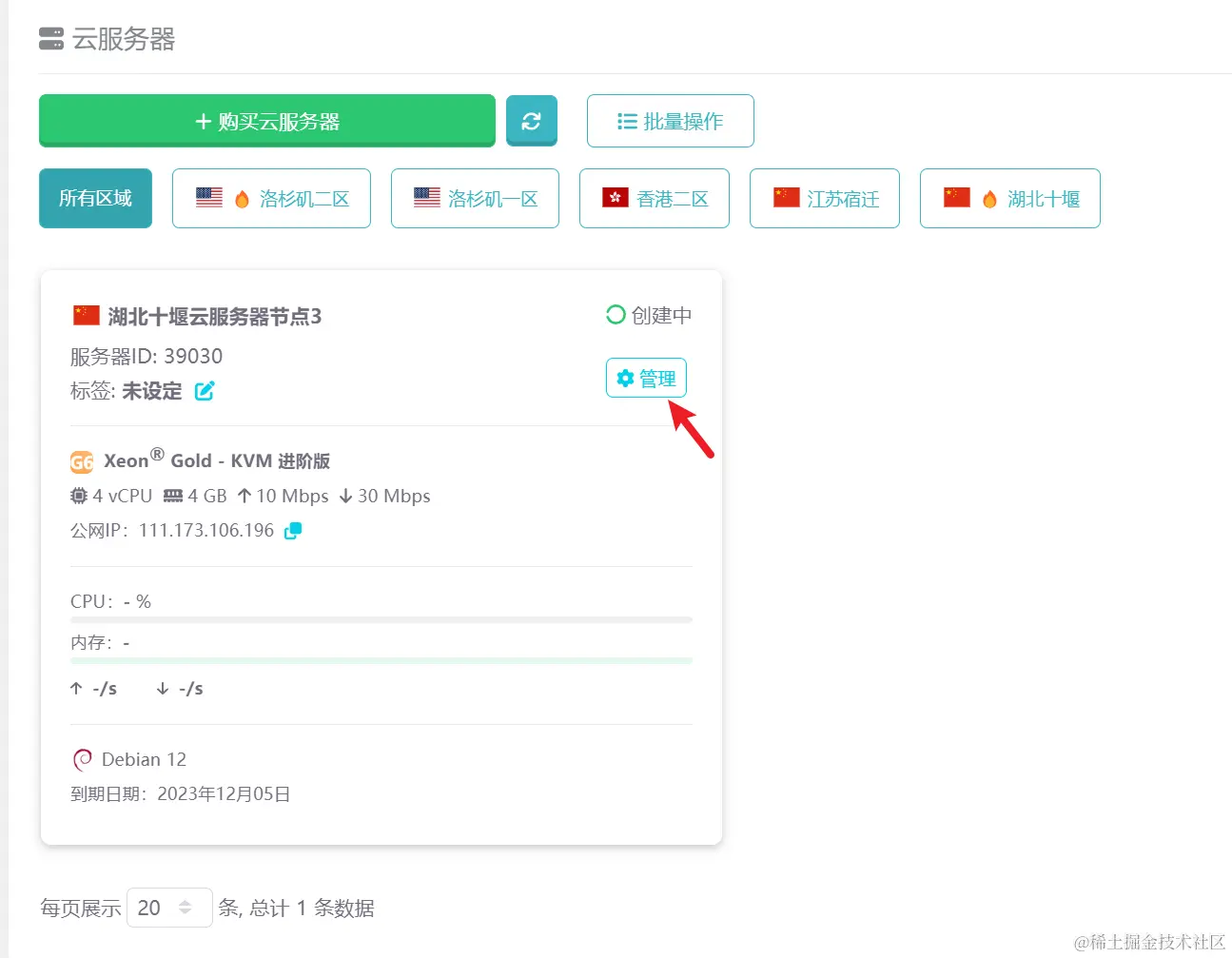Click the 云服务器 page heading

coord(124,39)
